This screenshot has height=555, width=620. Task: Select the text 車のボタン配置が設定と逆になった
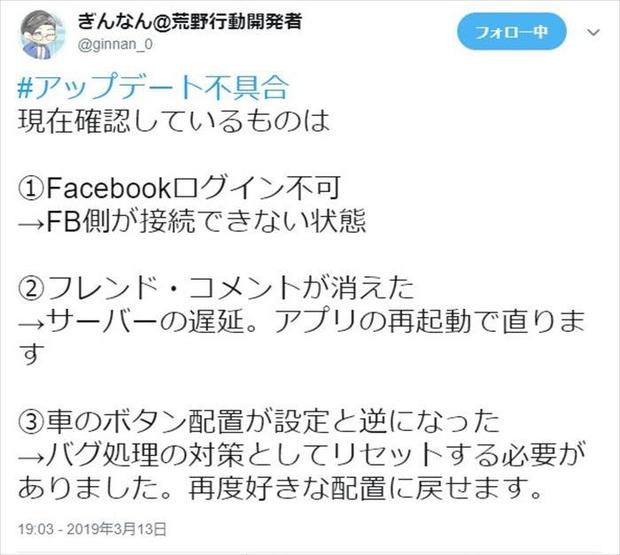pos(273,421)
